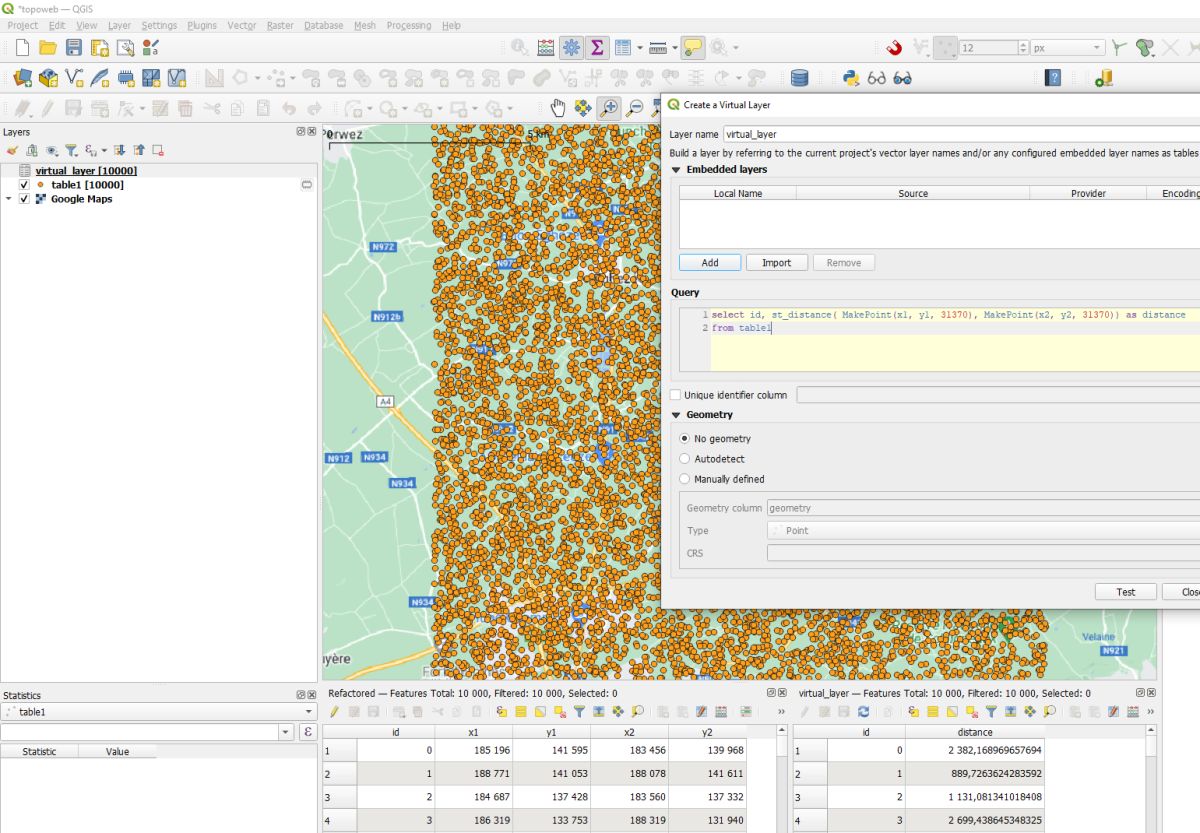Viewport: 1200px width, 833px height.
Task: Click Filter Legend funnel icon in Layers
Action: [72, 151]
